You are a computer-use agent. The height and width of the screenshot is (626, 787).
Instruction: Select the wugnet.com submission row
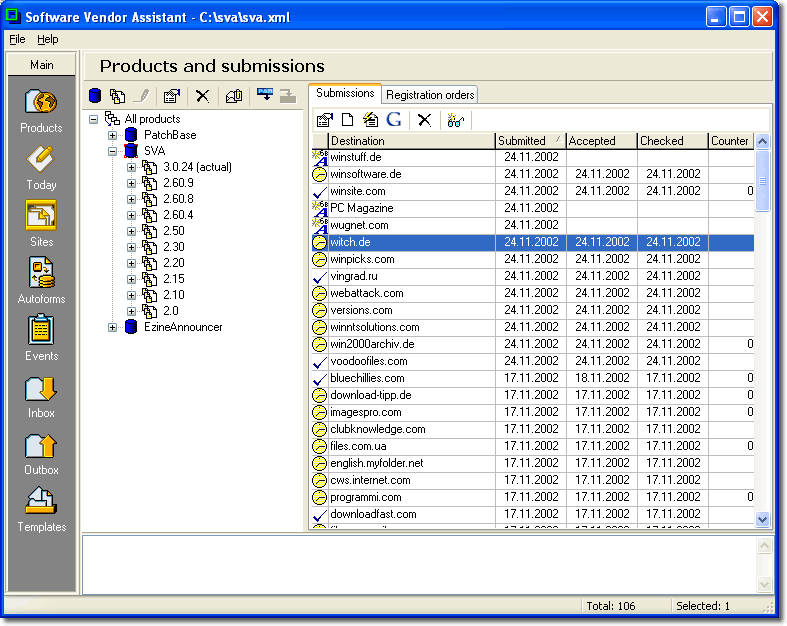click(x=533, y=225)
